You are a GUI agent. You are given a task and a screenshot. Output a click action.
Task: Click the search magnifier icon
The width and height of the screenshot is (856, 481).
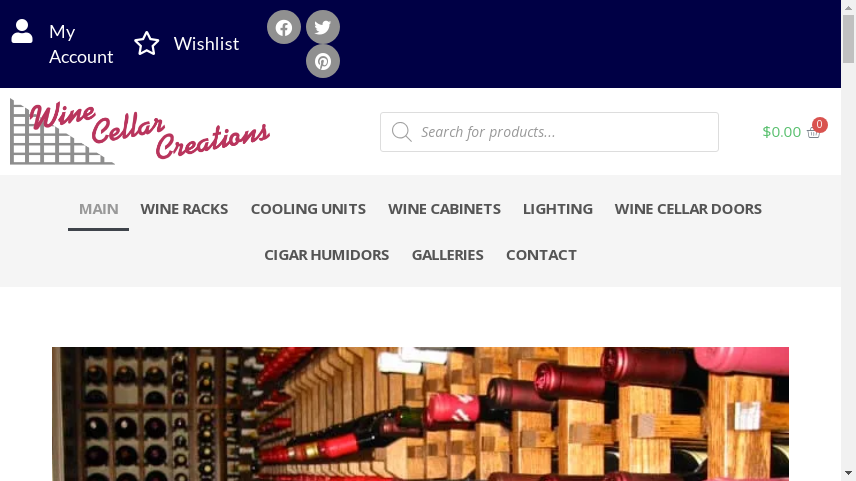coord(401,132)
